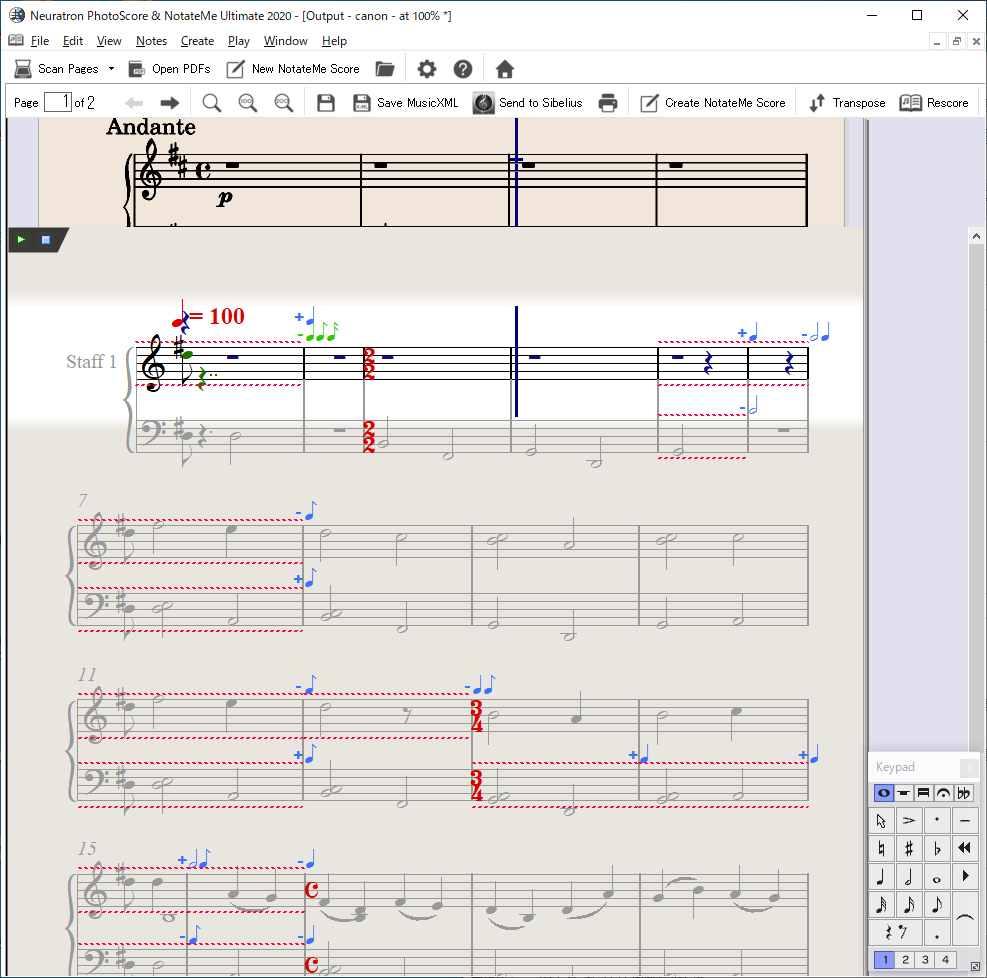Click the Rescore button

pos(934,103)
